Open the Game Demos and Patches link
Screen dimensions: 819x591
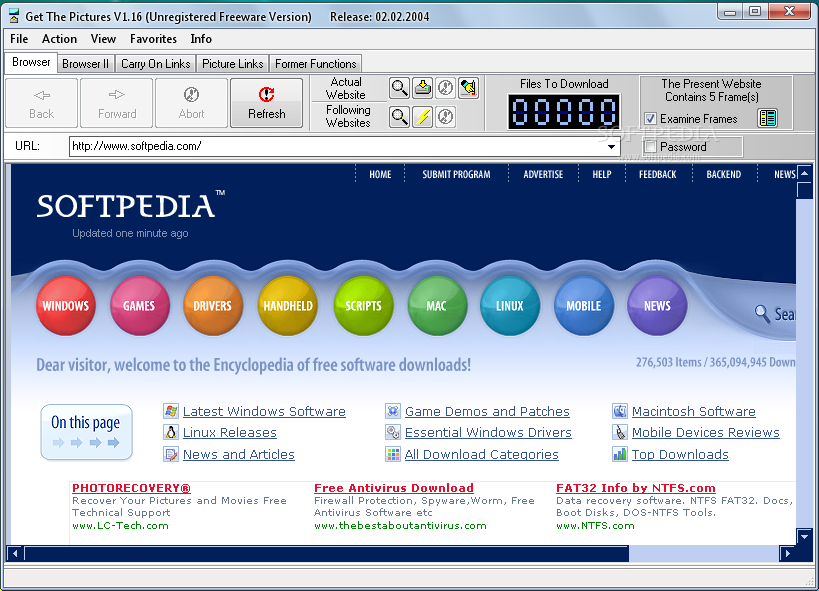tap(487, 411)
